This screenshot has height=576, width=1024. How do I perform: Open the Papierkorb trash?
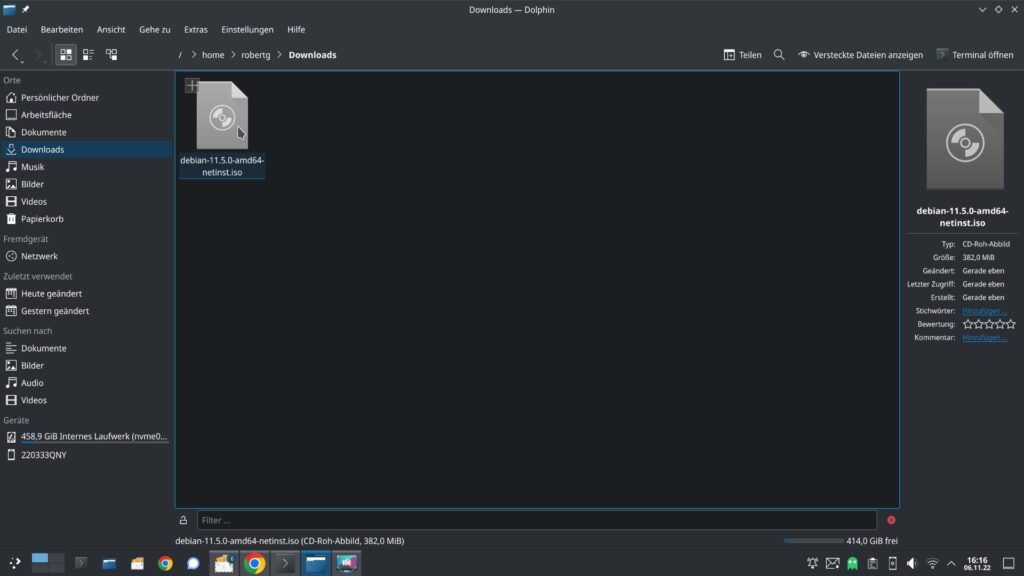coord(86,219)
